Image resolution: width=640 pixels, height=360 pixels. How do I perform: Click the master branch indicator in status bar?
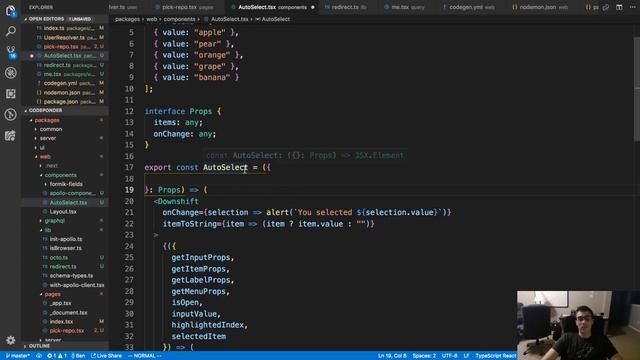pyautogui.click(x=18, y=356)
